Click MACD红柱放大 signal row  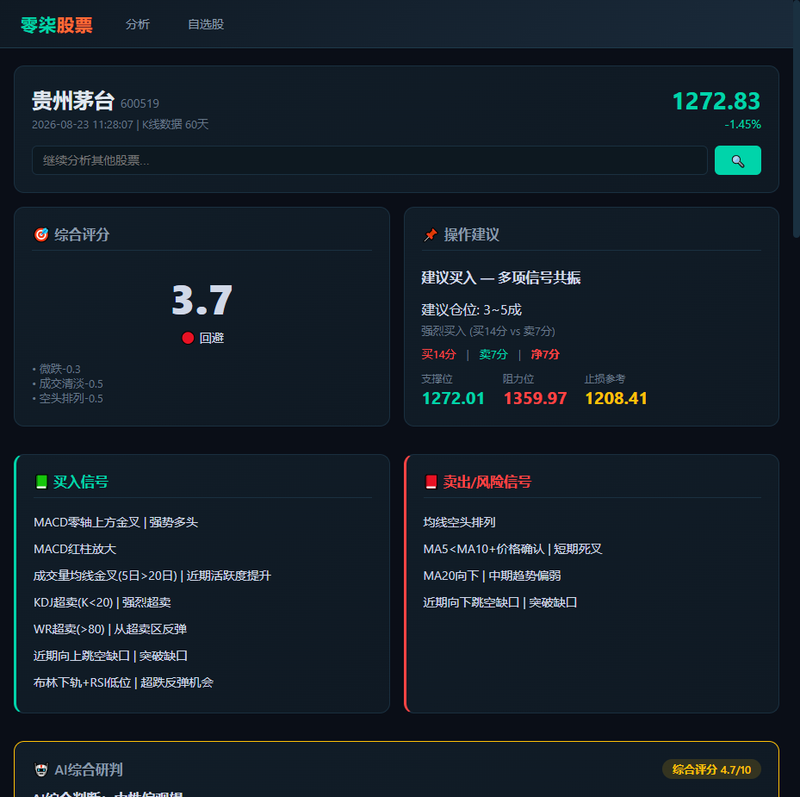202,549
